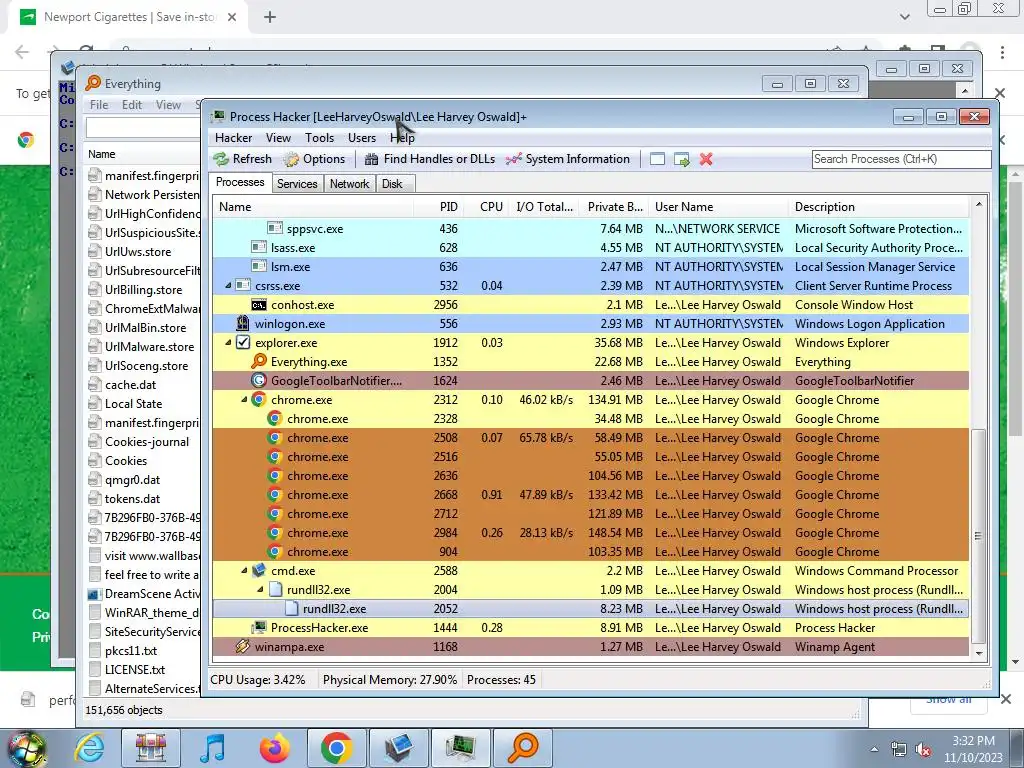Select the ProcessHacker.exe process icon
Screen dimensions: 1024x768
[259, 627]
